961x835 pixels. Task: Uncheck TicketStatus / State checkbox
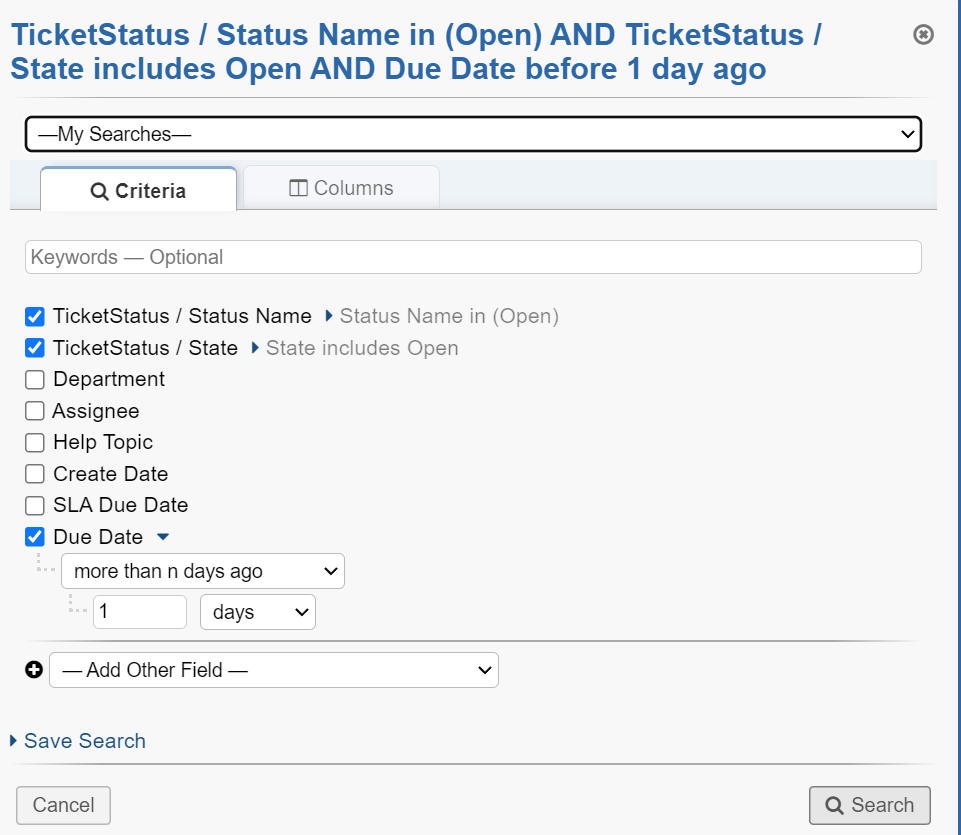(35, 348)
